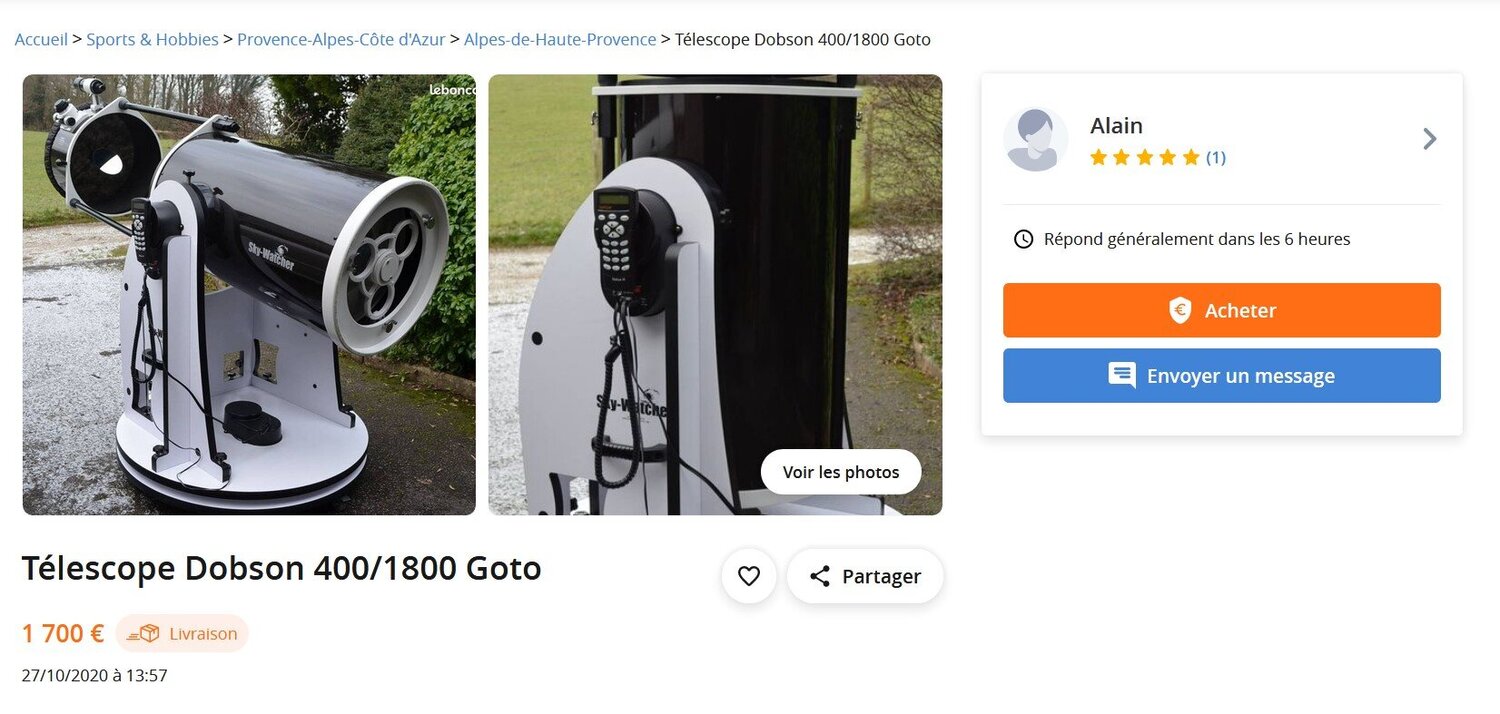Viewport: 1500px width, 714px height.
Task: Navigate to Accueil breadcrumb
Action: (x=40, y=39)
